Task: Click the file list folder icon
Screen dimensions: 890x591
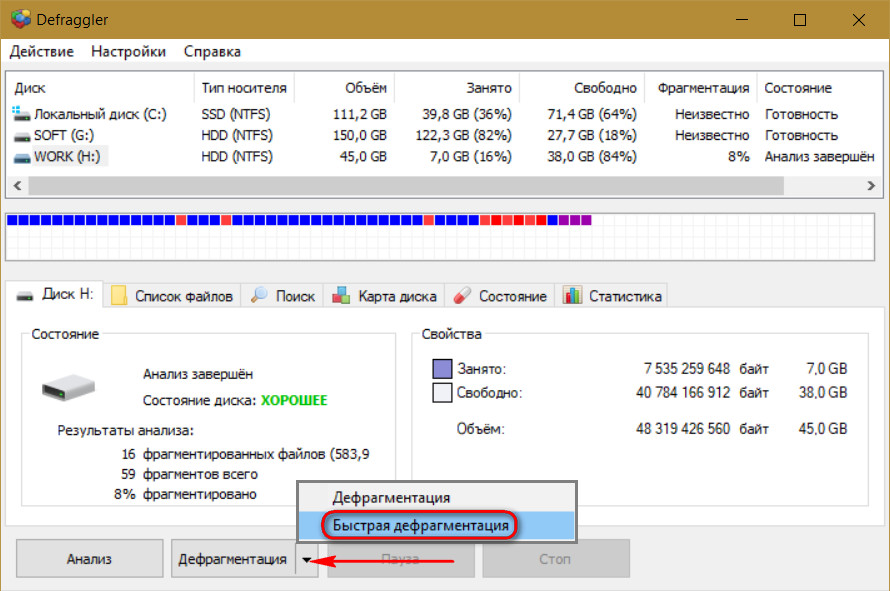Action: pyautogui.click(x=119, y=295)
